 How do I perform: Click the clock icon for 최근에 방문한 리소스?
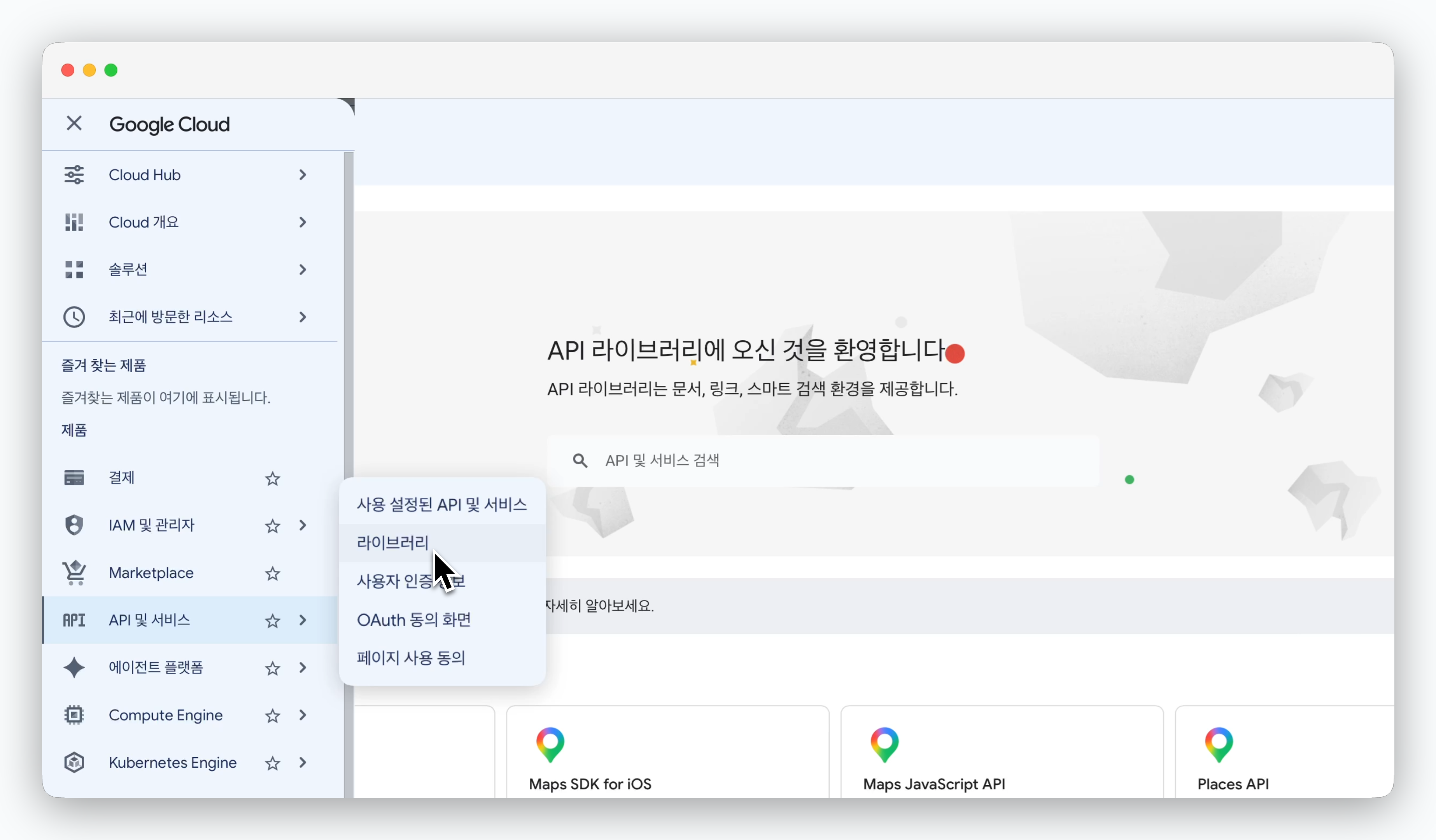(x=74, y=317)
